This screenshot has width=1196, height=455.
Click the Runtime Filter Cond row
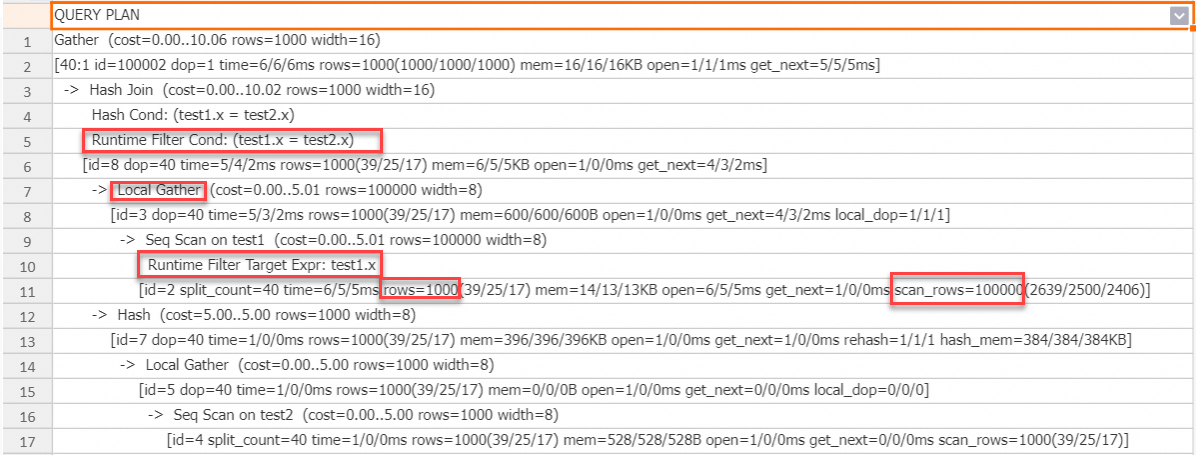[x=620, y=140]
